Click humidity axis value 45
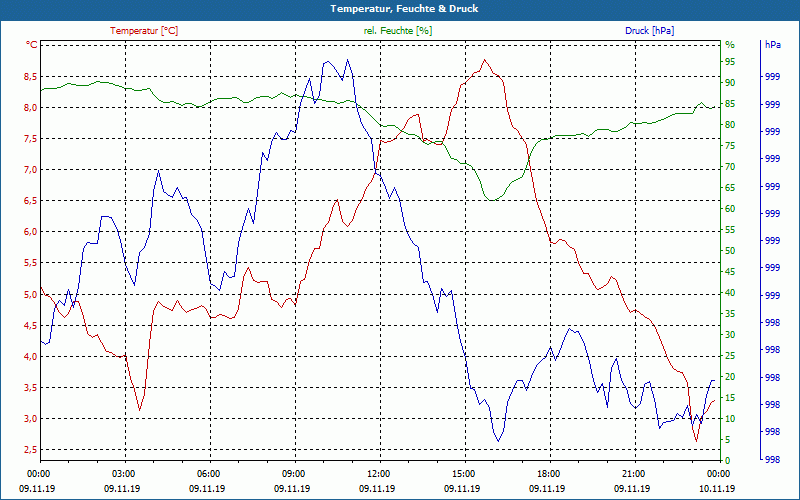This screenshot has width=800, height=500. point(730,272)
